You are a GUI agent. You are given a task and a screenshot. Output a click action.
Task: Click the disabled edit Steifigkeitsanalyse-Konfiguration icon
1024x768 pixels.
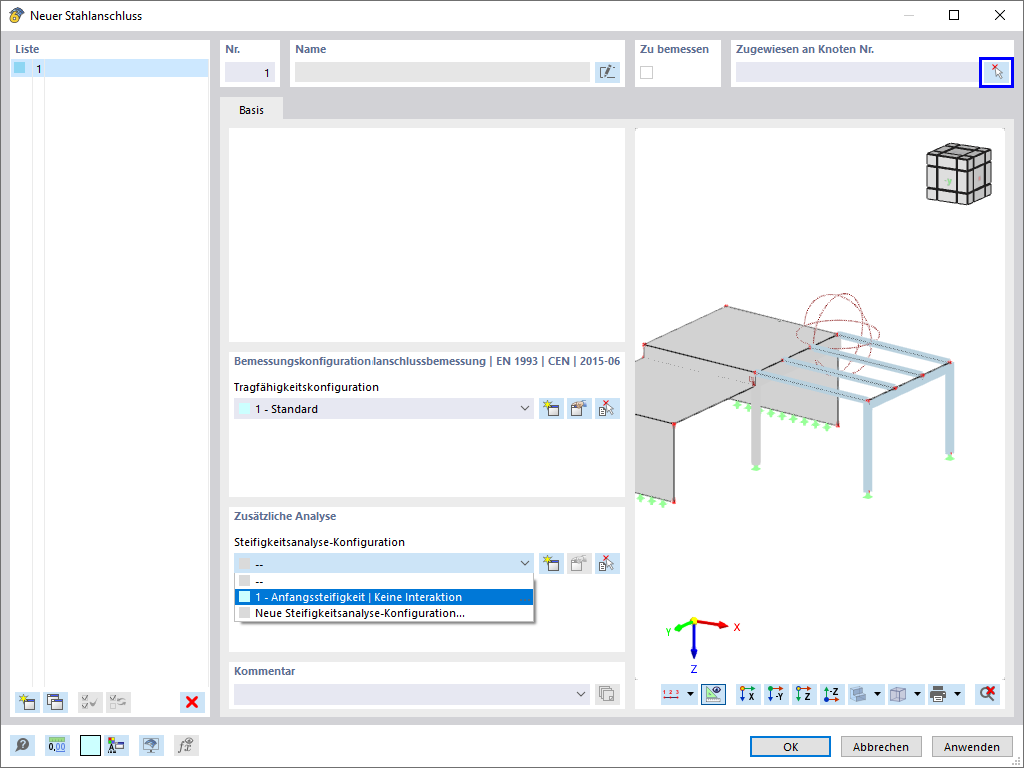[579, 564]
